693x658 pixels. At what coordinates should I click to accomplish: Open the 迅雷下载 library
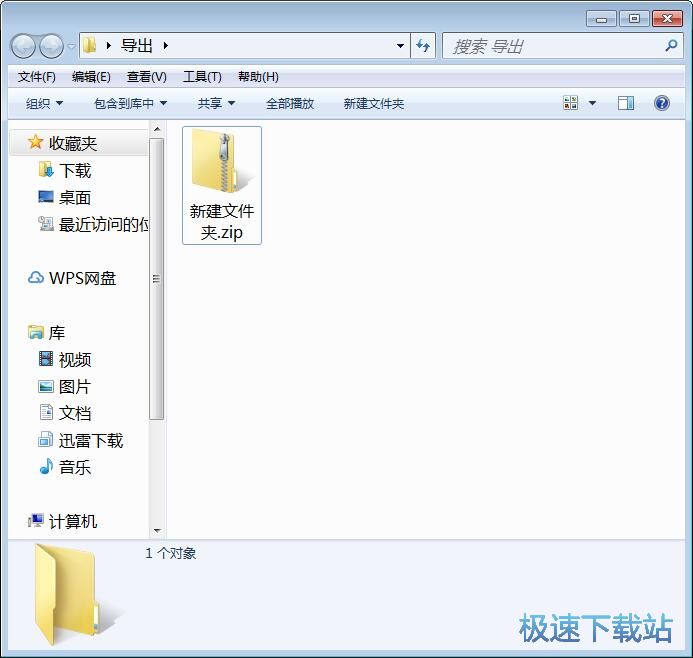click(91, 441)
